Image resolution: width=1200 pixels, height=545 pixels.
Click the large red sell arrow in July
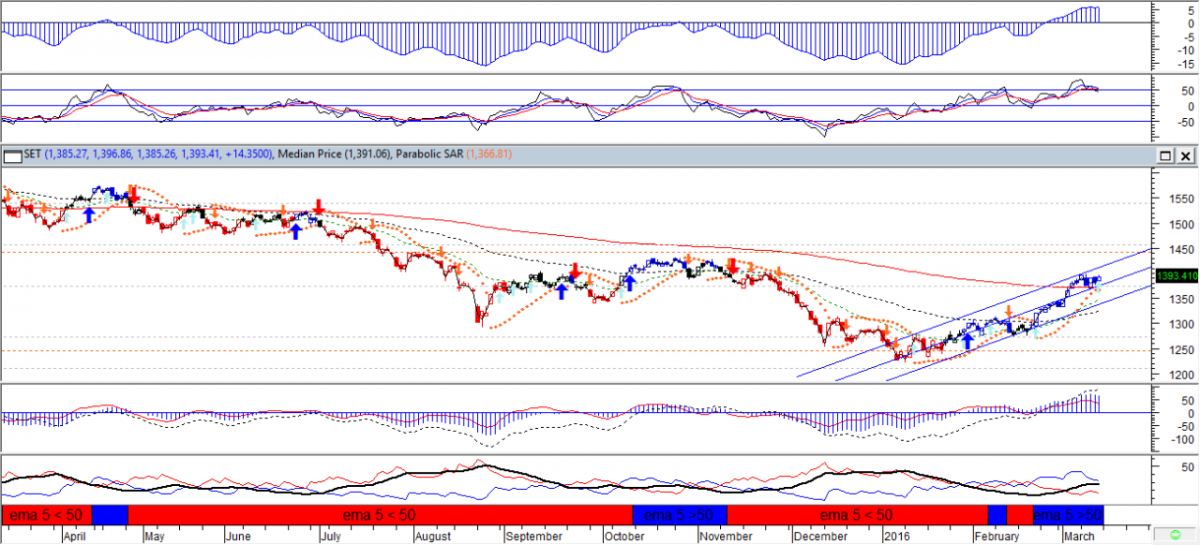(x=318, y=207)
